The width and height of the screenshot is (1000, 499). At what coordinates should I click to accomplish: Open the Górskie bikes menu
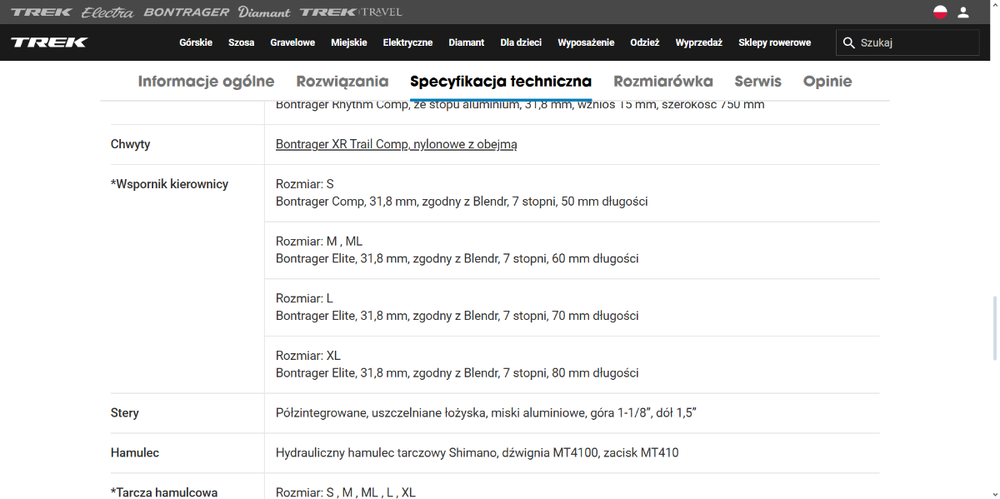[x=195, y=43]
